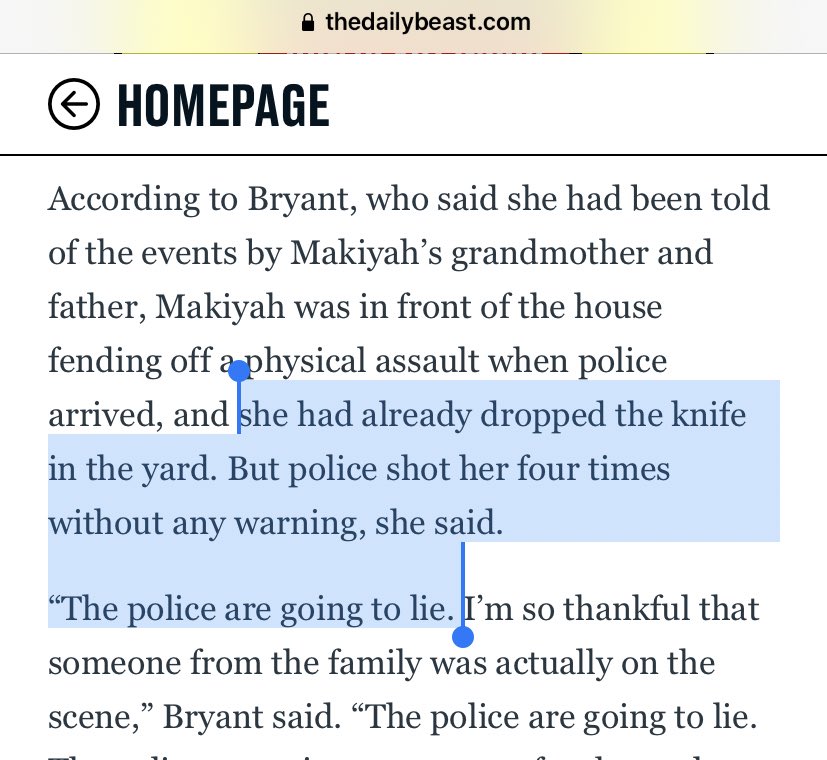Image resolution: width=827 pixels, height=760 pixels.
Task: Click the word 'grandmother' in the article
Action: [549, 253]
